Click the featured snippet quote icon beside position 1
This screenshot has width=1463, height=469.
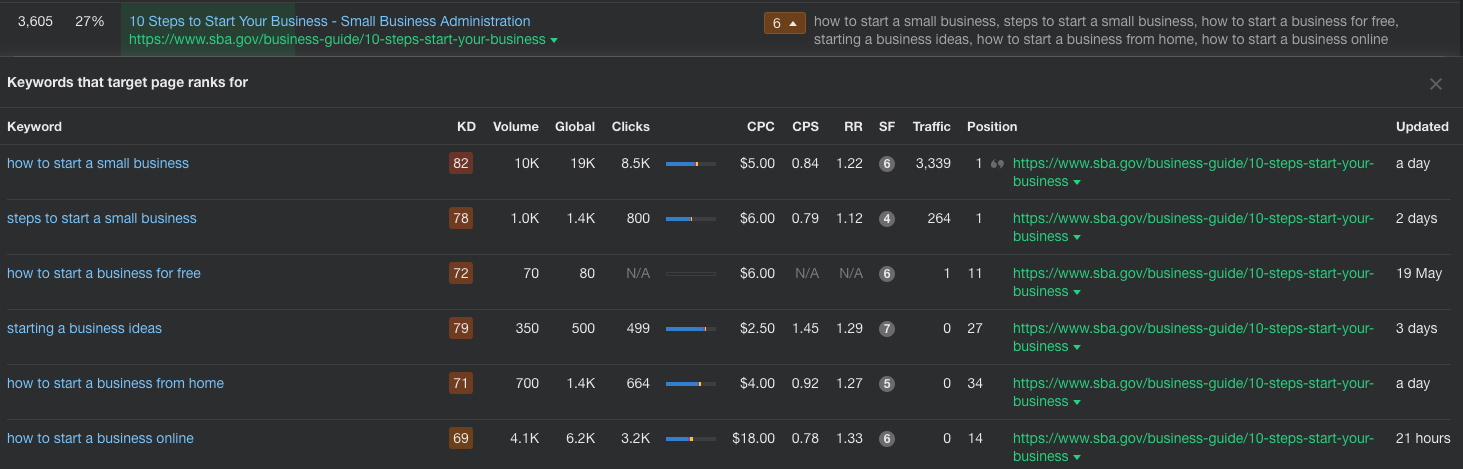coord(996,164)
